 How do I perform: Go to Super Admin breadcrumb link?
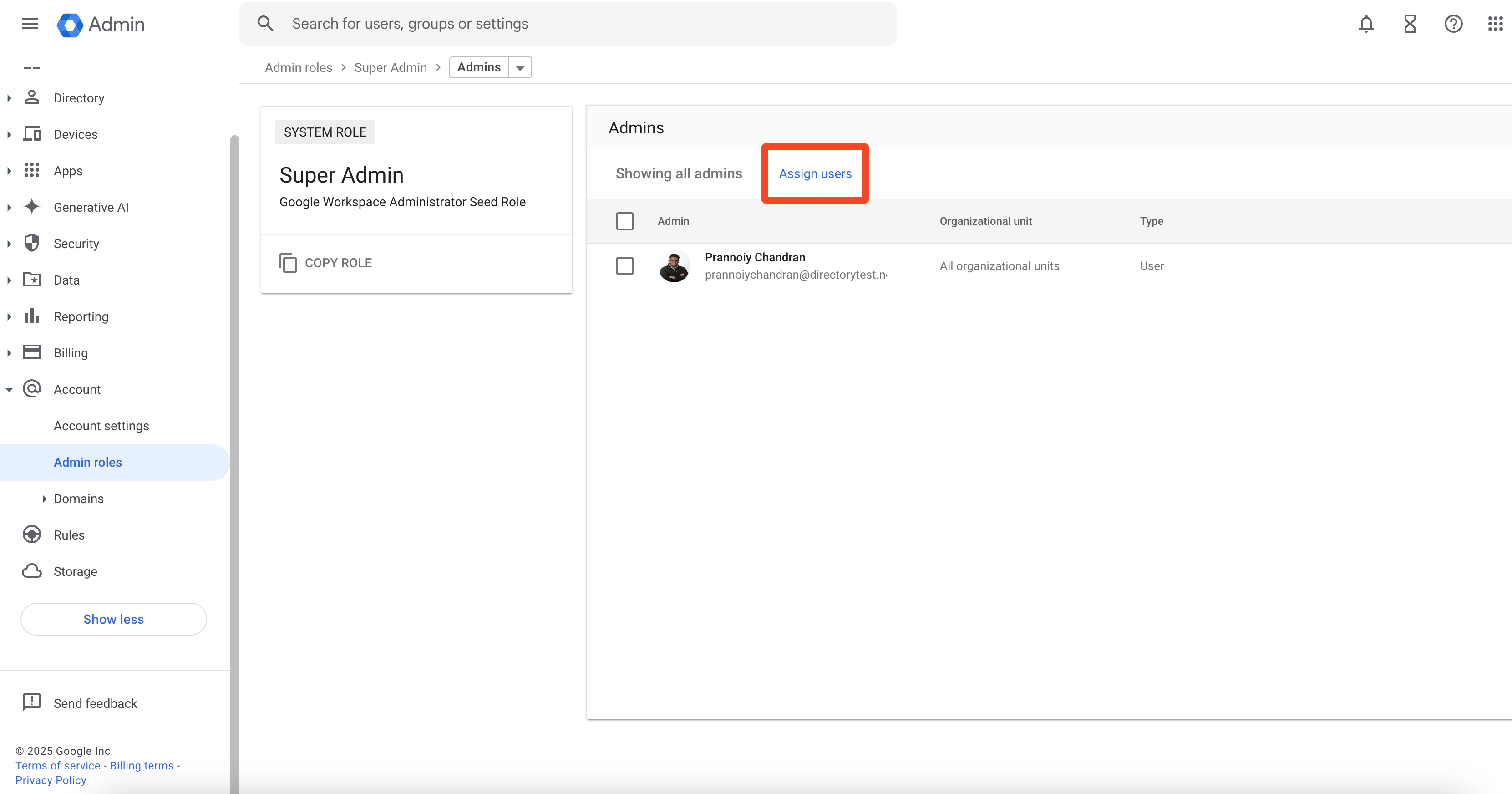(391, 67)
